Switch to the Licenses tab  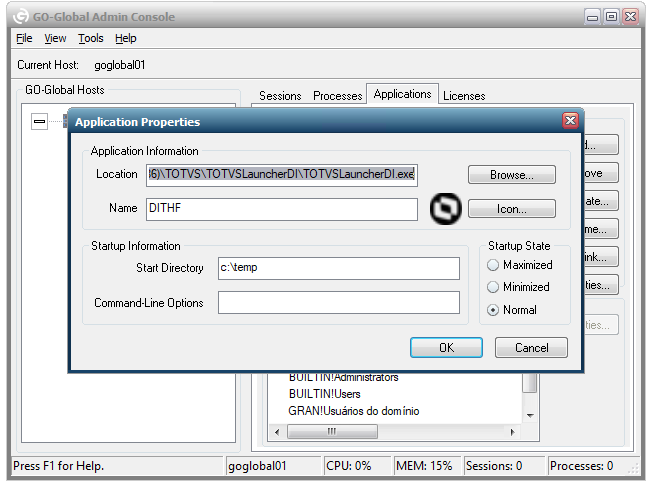pyautogui.click(x=464, y=96)
